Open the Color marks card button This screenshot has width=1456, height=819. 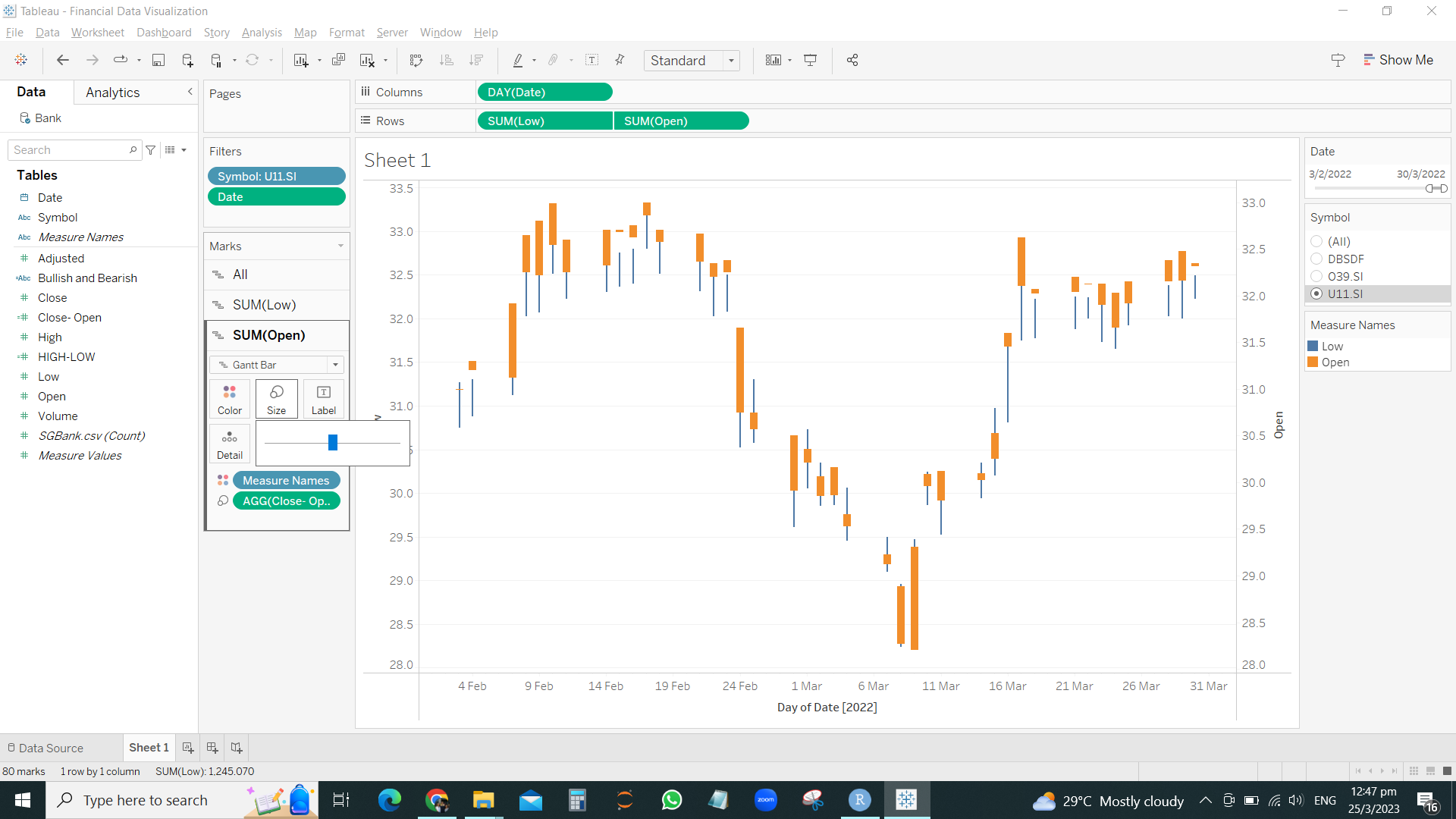coord(229,399)
